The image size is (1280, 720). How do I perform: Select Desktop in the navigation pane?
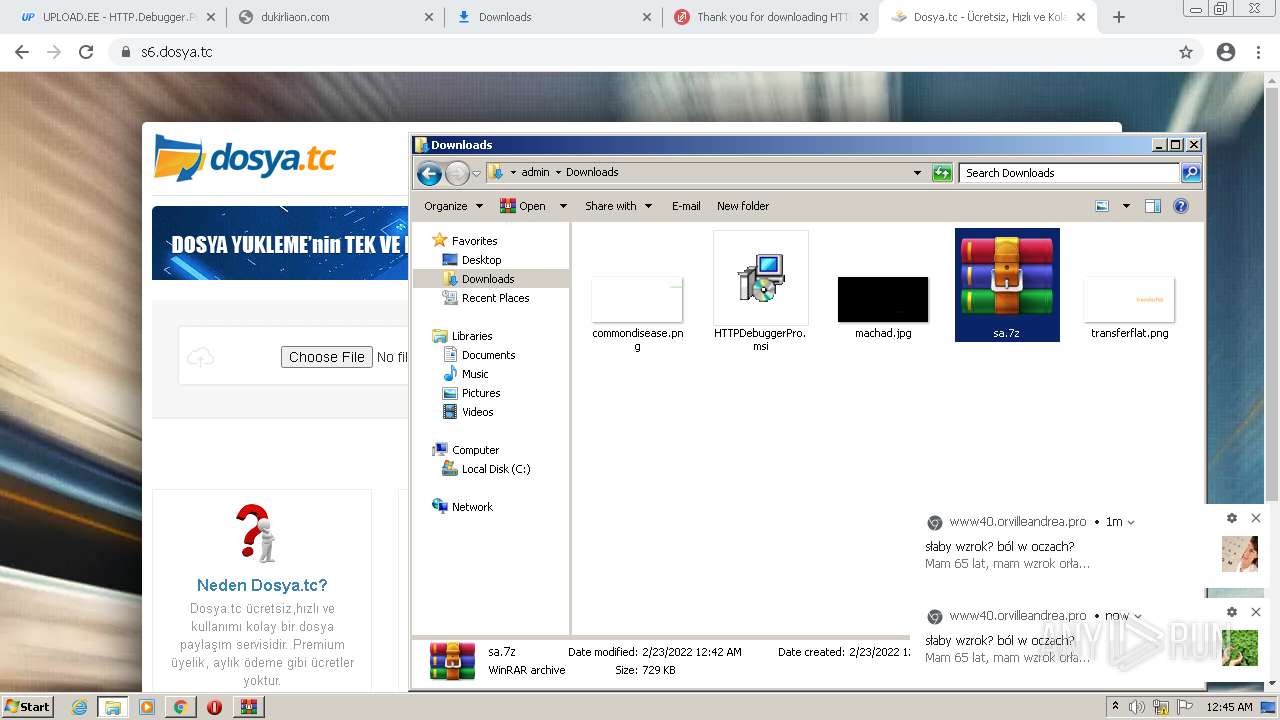coord(481,260)
